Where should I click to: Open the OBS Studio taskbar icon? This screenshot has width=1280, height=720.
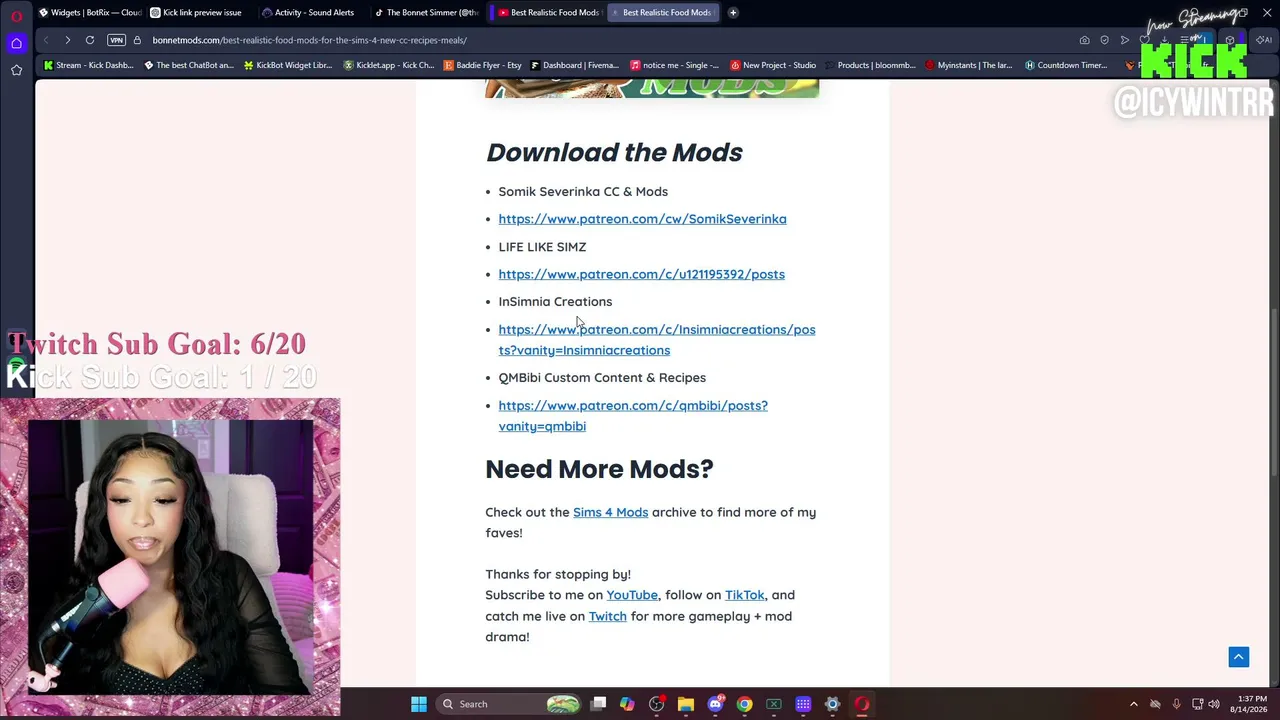656,704
